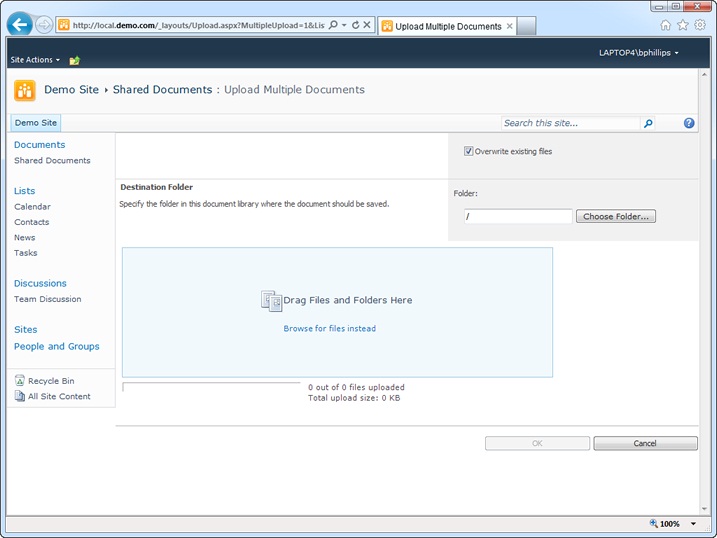Open the LAPTOP4\bphillips user menu
The width and height of the screenshot is (717, 538).
pyautogui.click(x=638, y=53)
